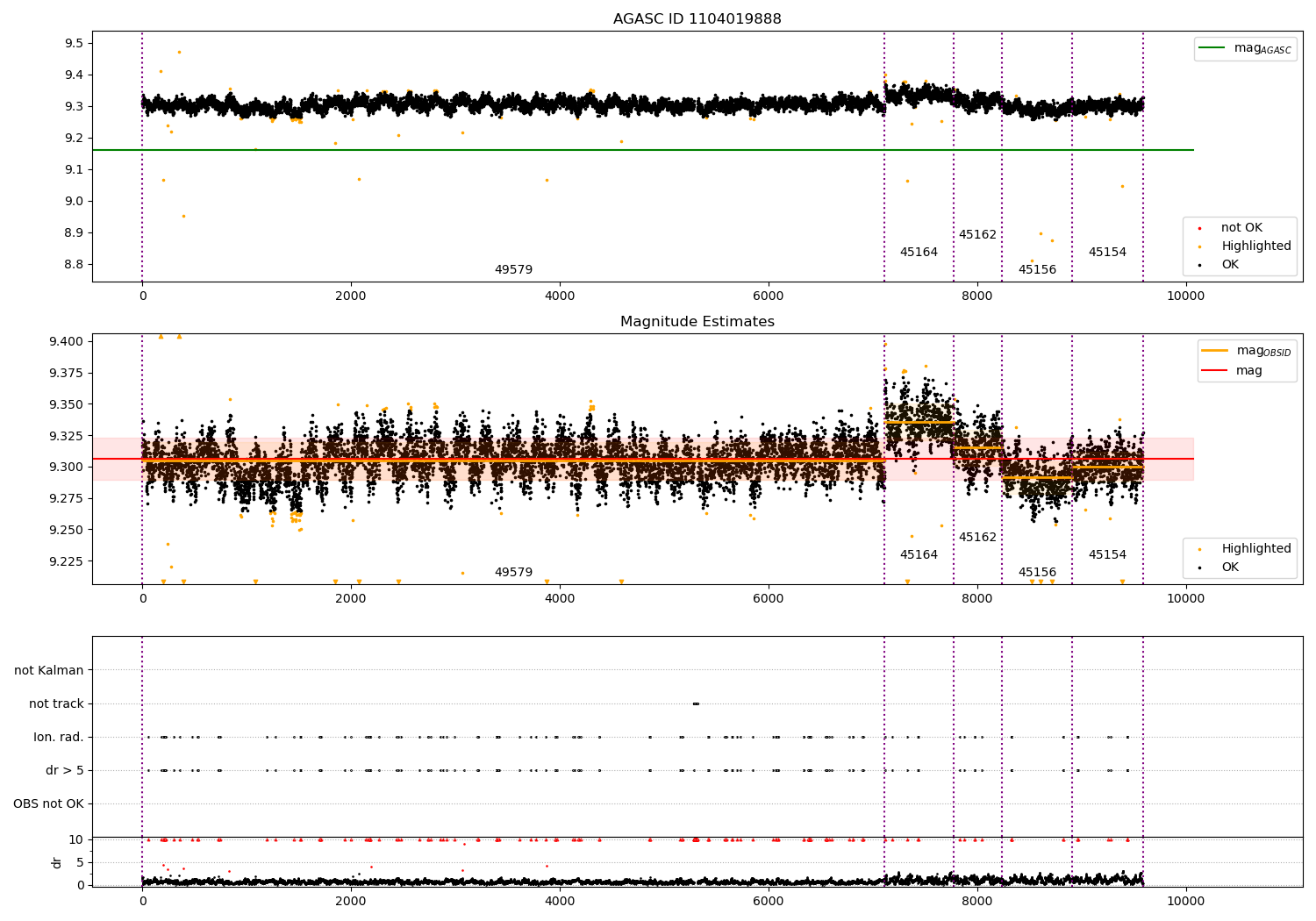Select the mag AGASC green line legend entry

[1245, 48]
